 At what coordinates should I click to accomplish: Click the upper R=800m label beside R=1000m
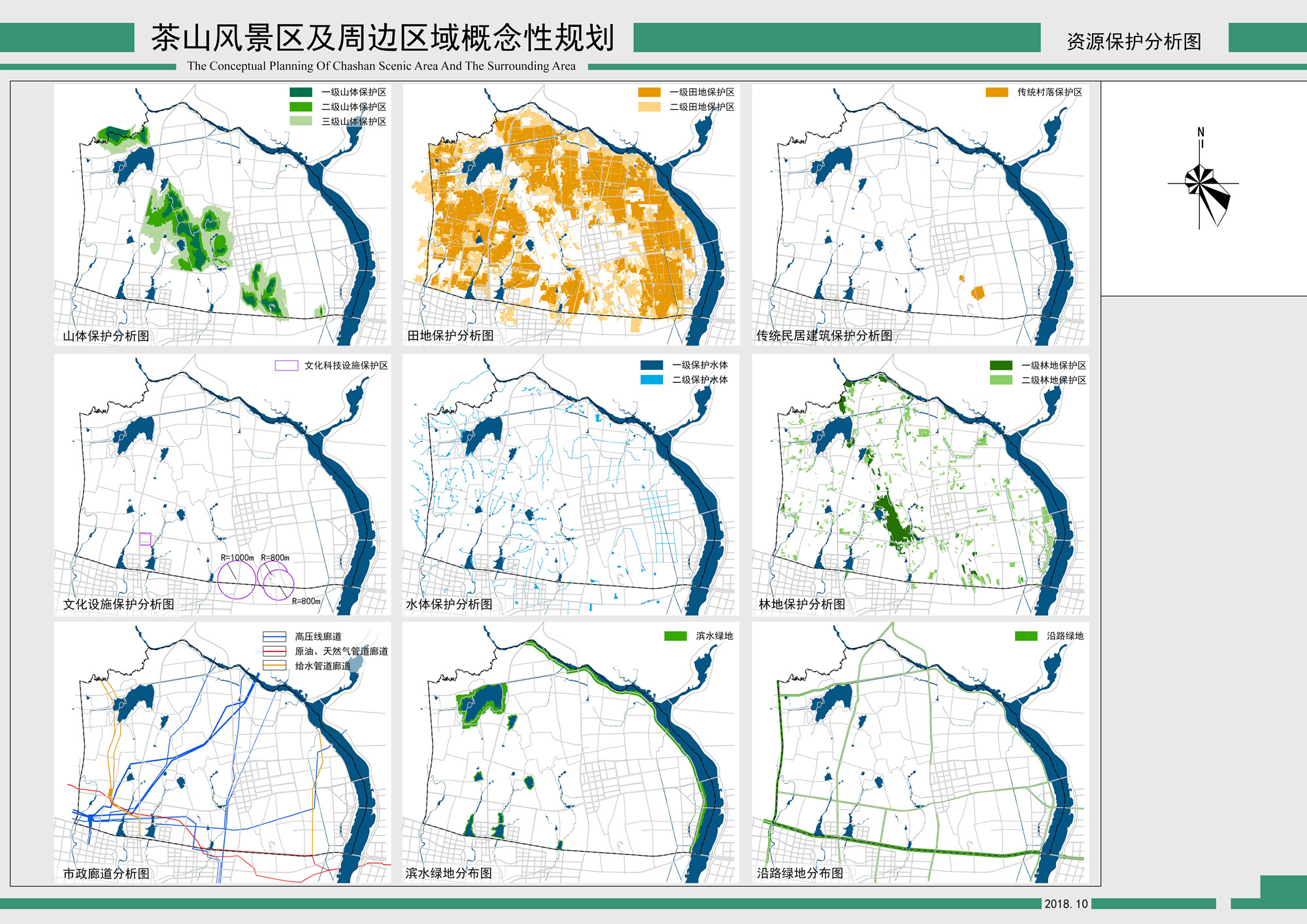[275, 558]
